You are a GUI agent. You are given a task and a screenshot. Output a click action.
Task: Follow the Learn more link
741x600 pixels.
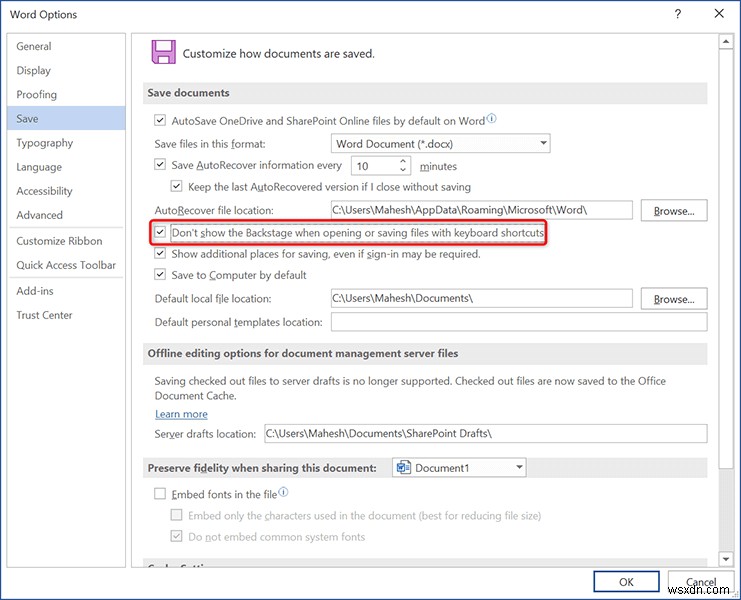pyautogui.click(x=181, y=414)
